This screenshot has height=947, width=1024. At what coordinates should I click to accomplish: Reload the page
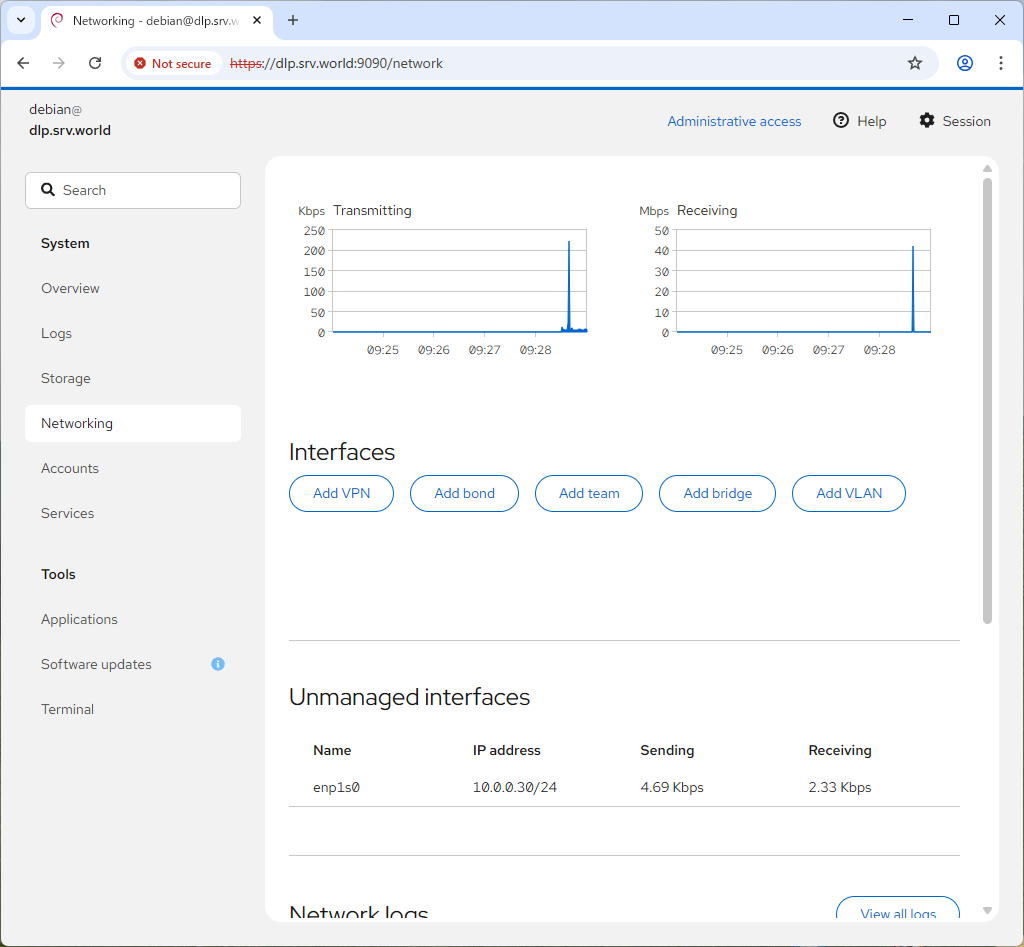coord(95,63)
